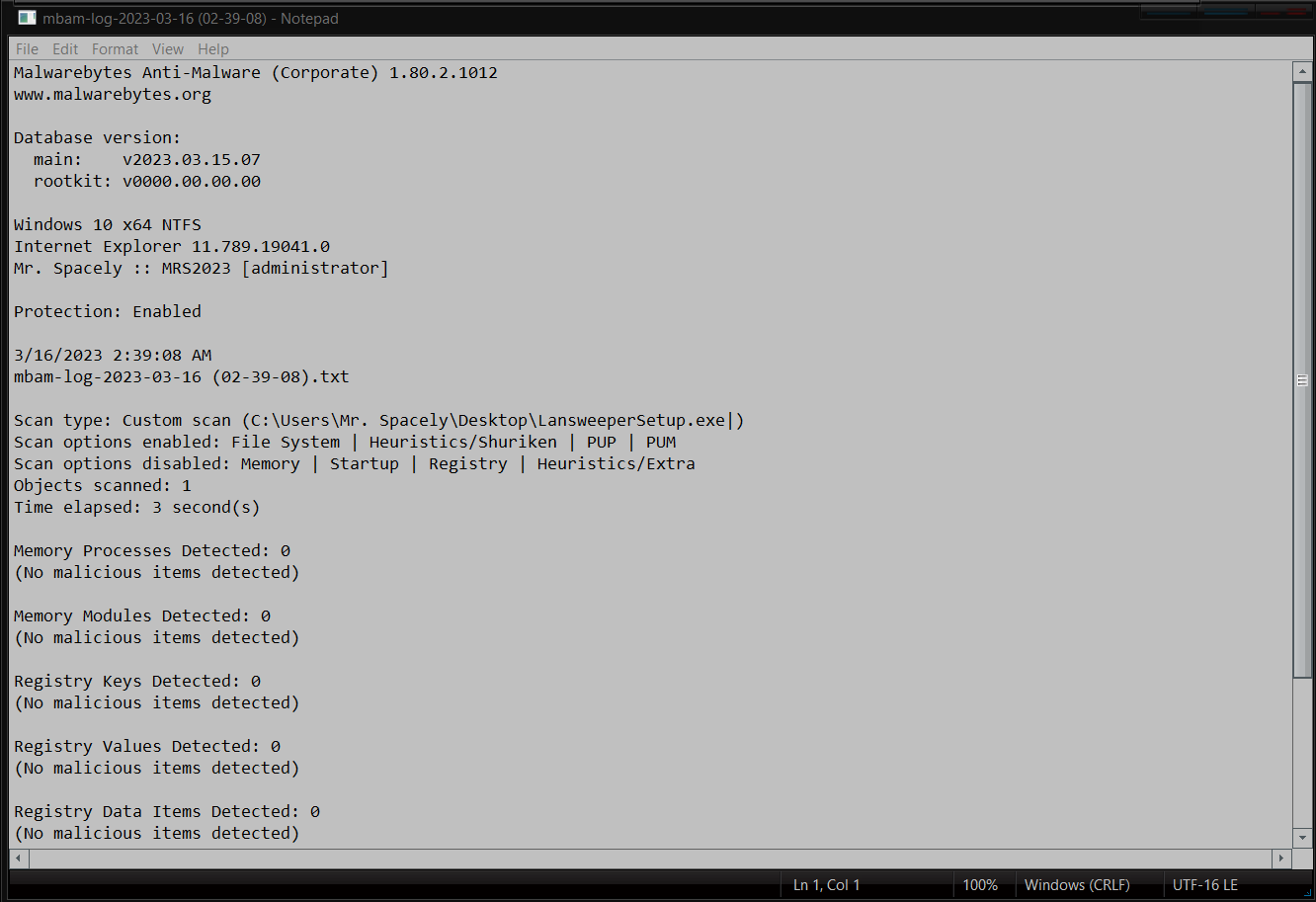
Task: Click the 'Windows 10 x64 NTFS' line
Action: 108,225
